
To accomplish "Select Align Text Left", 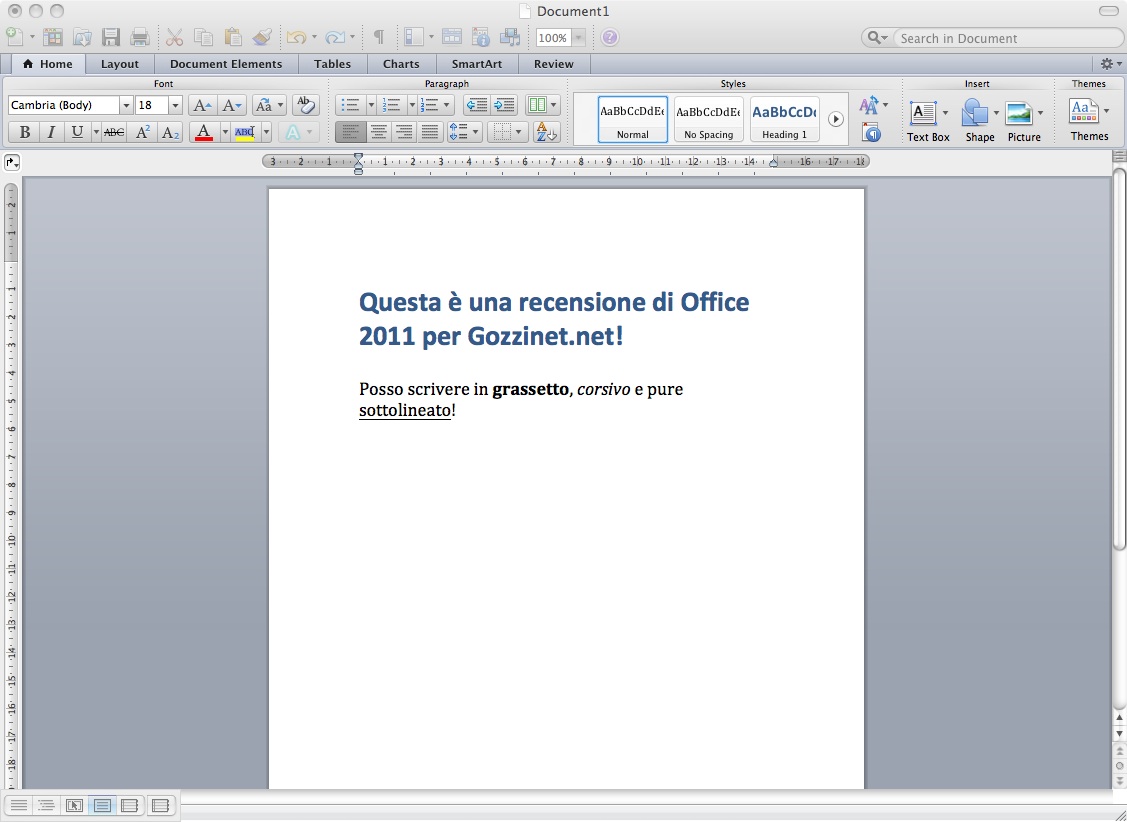I will click(351, 132).
